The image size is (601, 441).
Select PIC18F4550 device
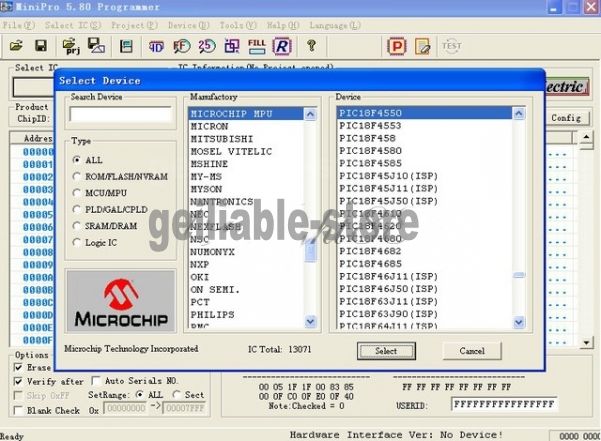pyautogui.click(x=424, y=113)
